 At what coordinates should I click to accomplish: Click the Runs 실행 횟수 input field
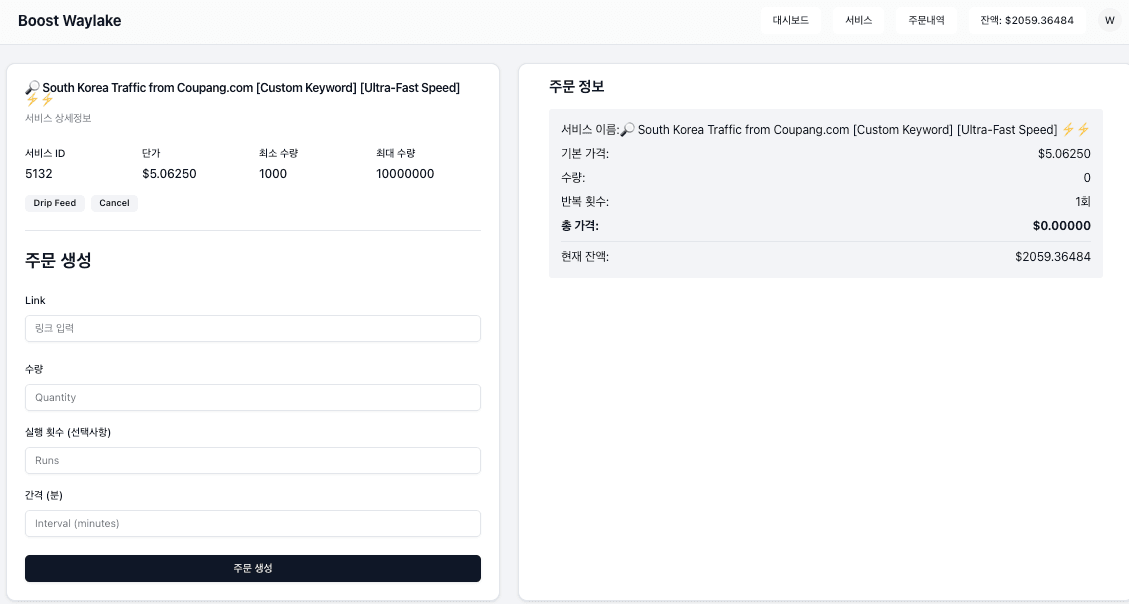tap(252, 460)
